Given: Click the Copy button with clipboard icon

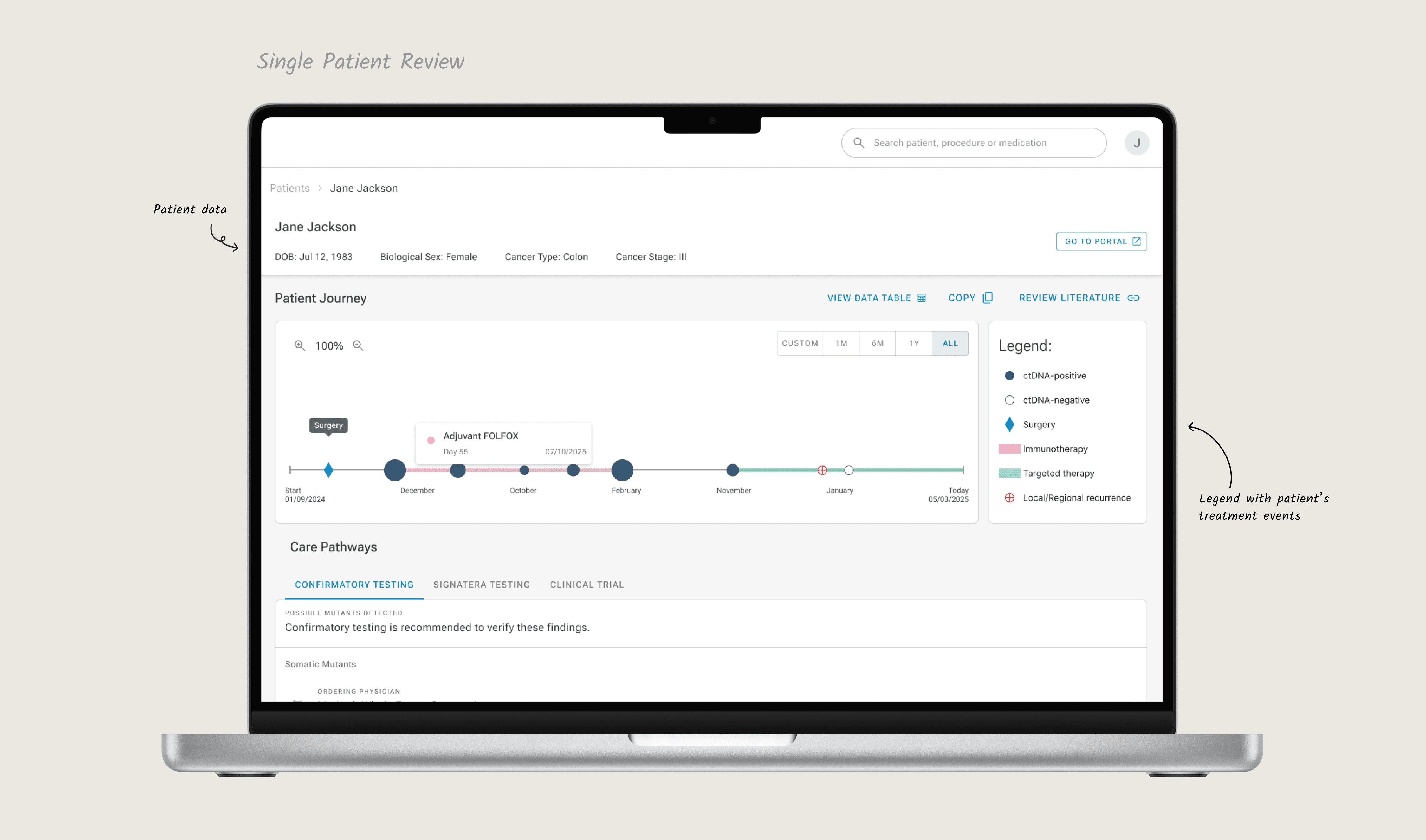Looking at the screenshot, I should (970, 298).
